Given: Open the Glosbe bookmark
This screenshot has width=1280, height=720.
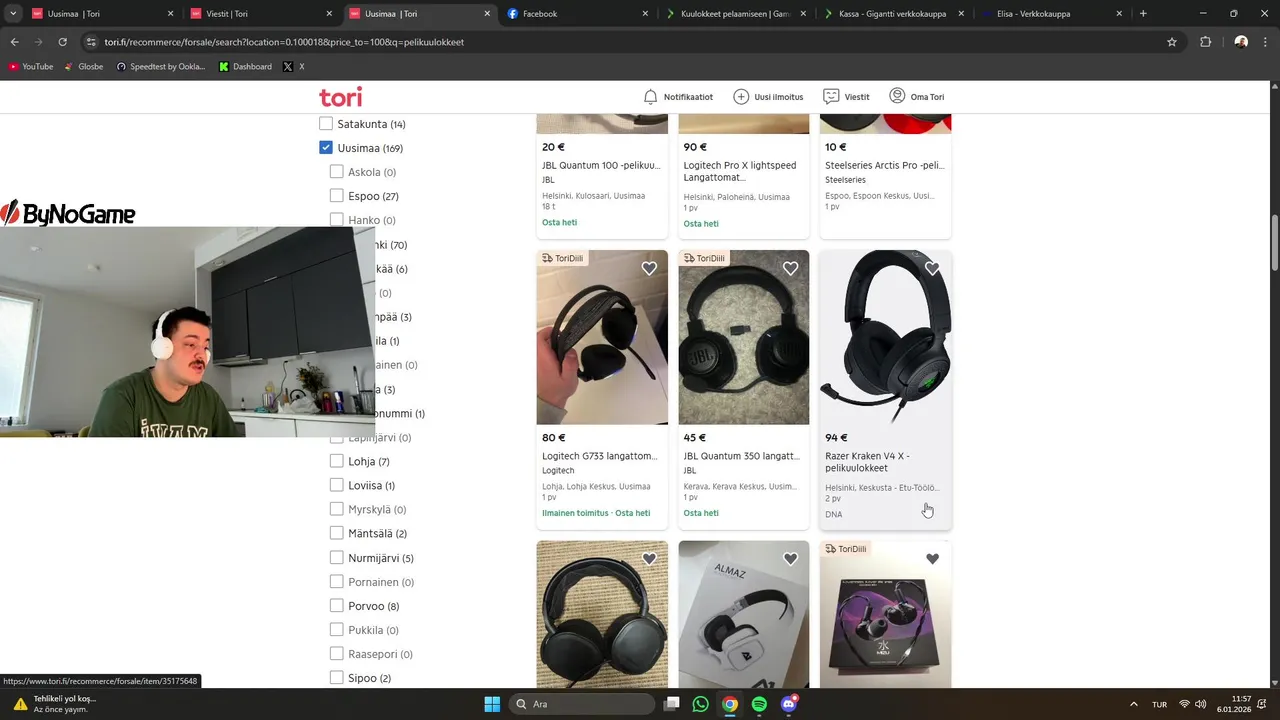Looking at the screenshot, I should click(83, 67).
